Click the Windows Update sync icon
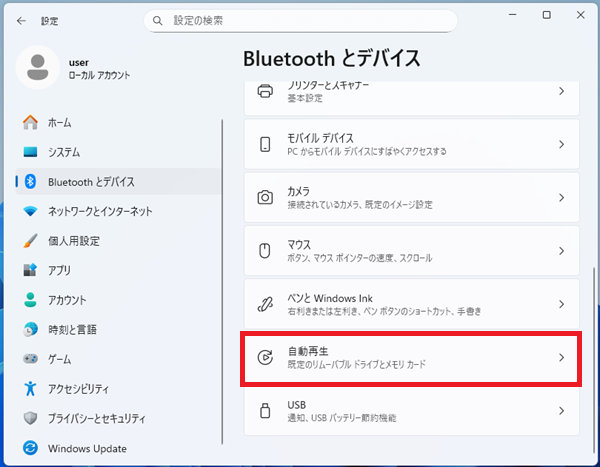 click(x=30, y=448)
